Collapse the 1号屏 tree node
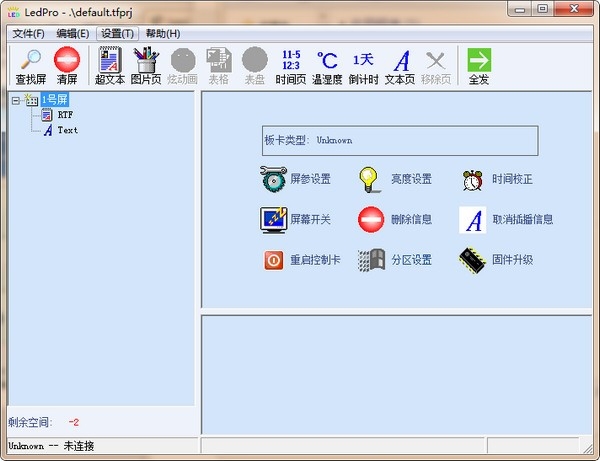 tap(16, 100)
